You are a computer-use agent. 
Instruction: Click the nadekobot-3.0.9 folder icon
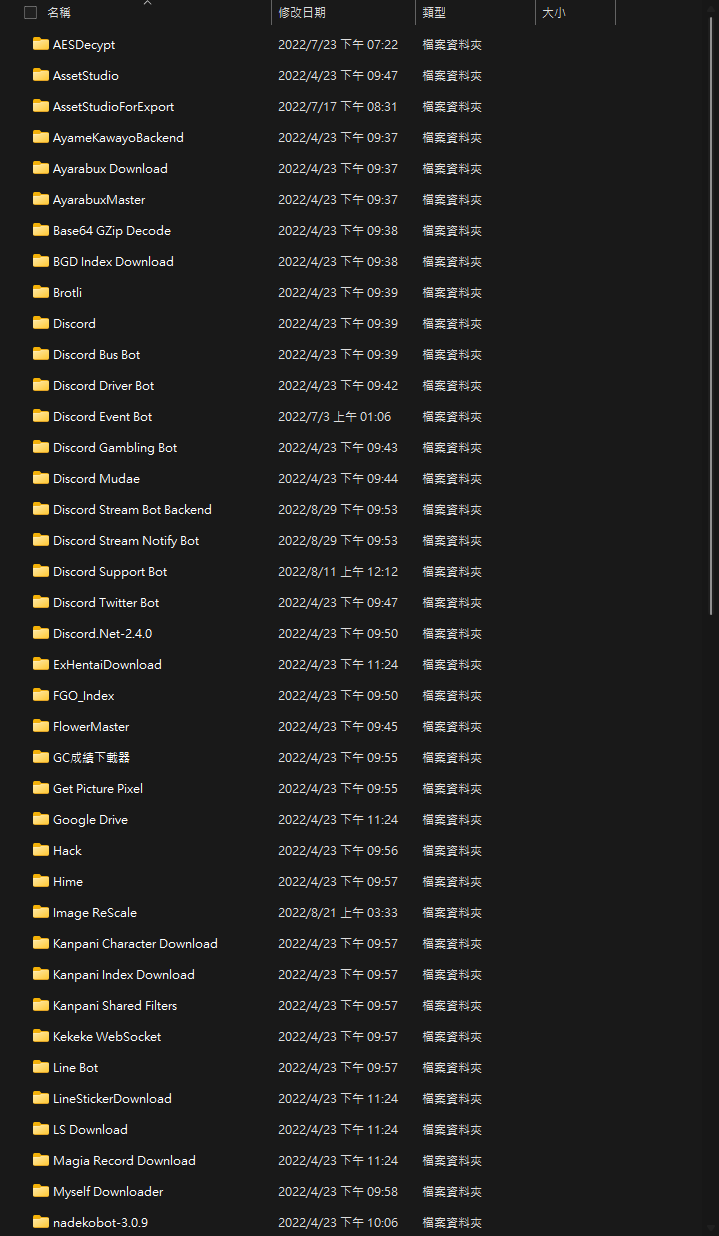point(40,1222)
